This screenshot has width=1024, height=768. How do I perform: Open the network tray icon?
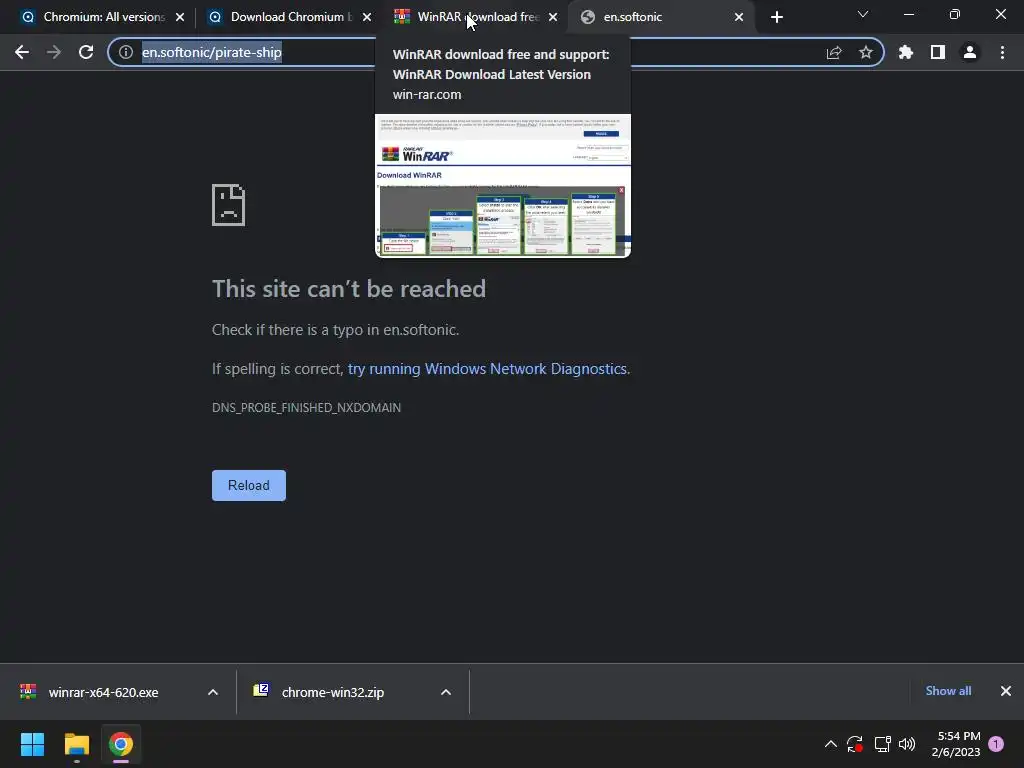pos(882,744)
